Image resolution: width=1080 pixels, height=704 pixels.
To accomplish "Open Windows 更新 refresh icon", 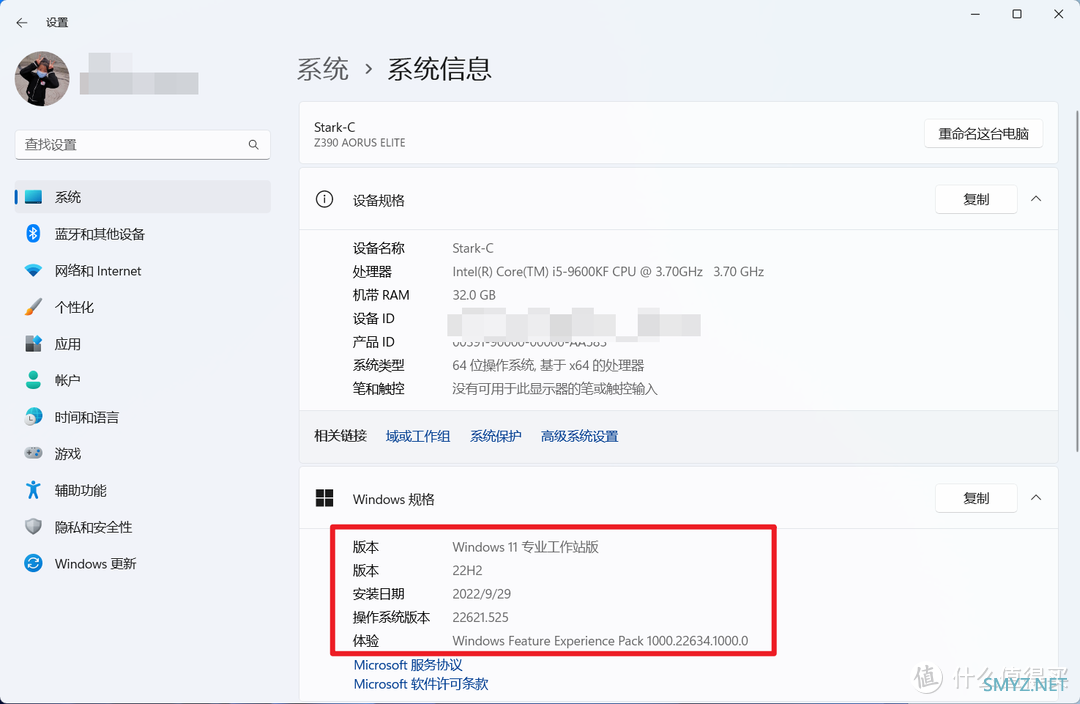I will tap(33, 563).
